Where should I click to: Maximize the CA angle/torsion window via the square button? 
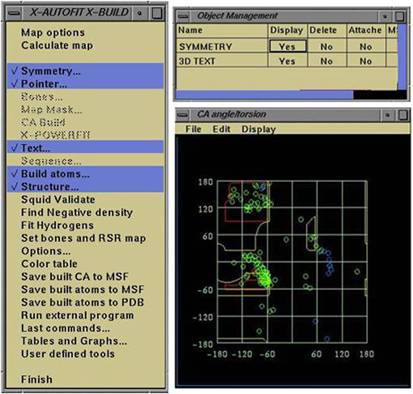(x=403, y=115)
